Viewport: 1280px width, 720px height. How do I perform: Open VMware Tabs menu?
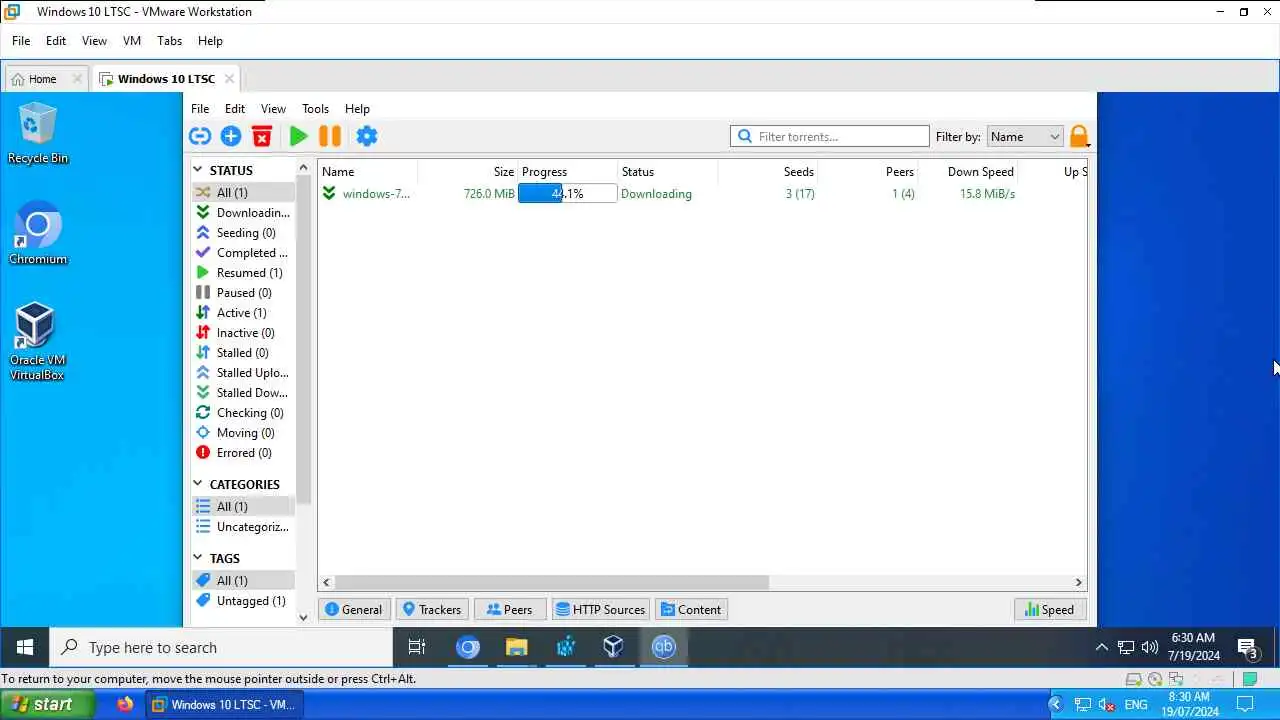point(169,41)
